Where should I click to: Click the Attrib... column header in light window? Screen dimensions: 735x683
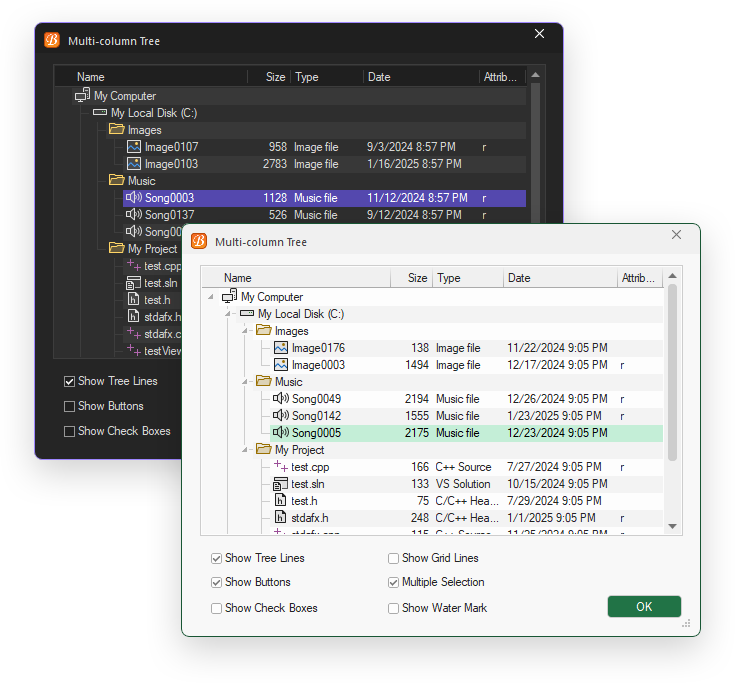(x=640, y=278)
